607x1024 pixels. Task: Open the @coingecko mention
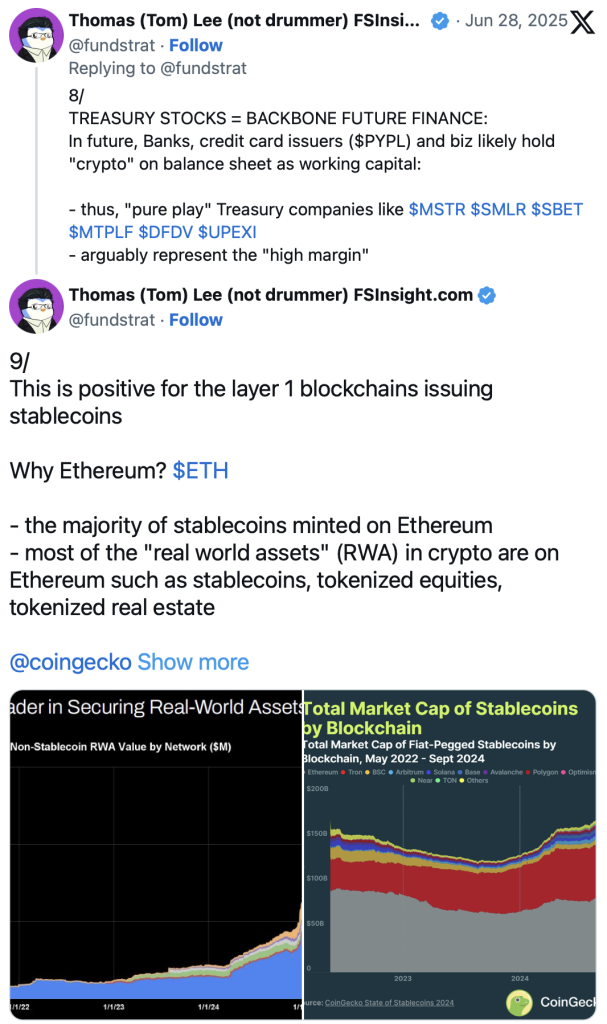(x=71, y=662)
